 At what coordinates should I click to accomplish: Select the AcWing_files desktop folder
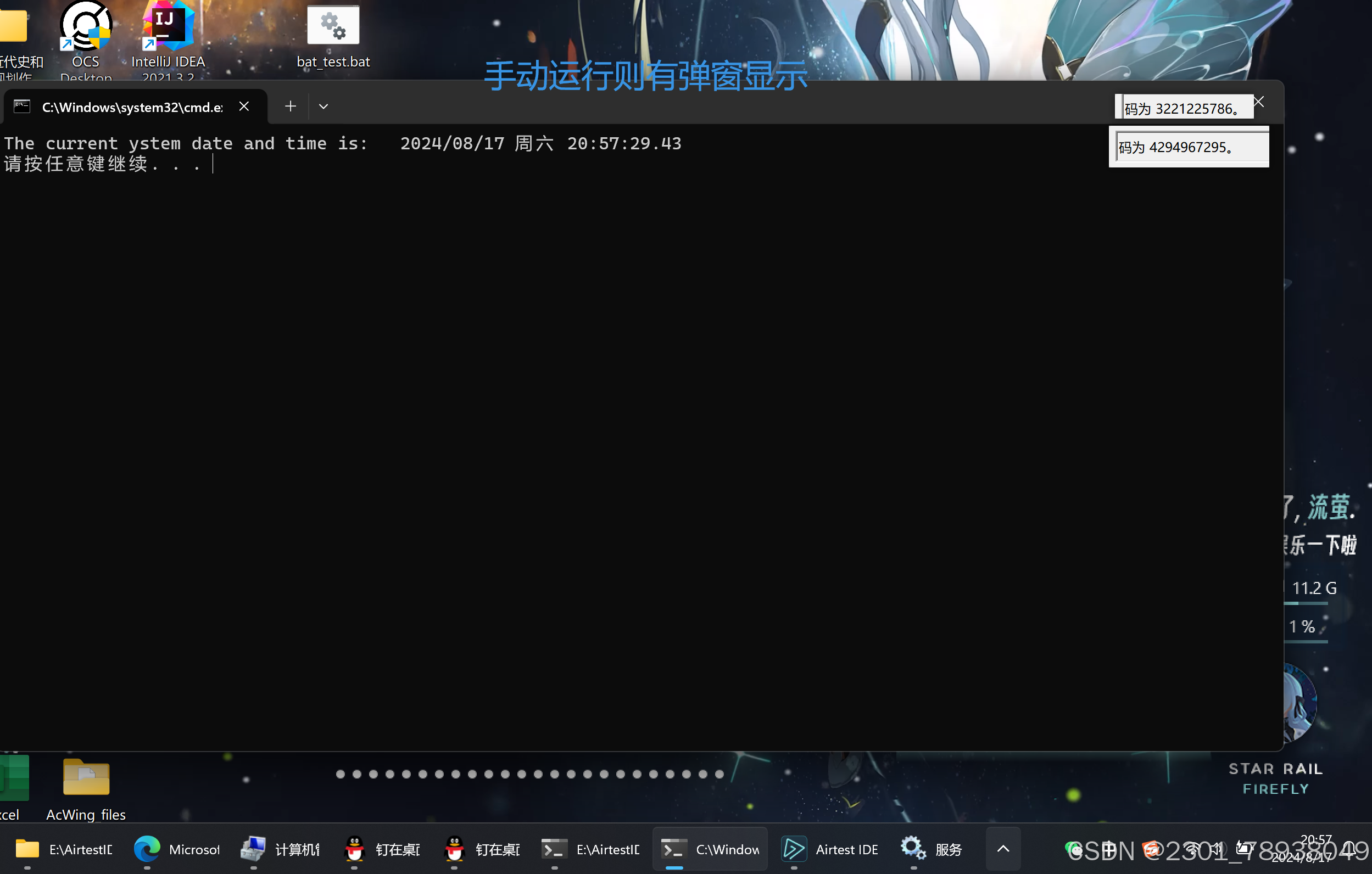pos(86,789)
